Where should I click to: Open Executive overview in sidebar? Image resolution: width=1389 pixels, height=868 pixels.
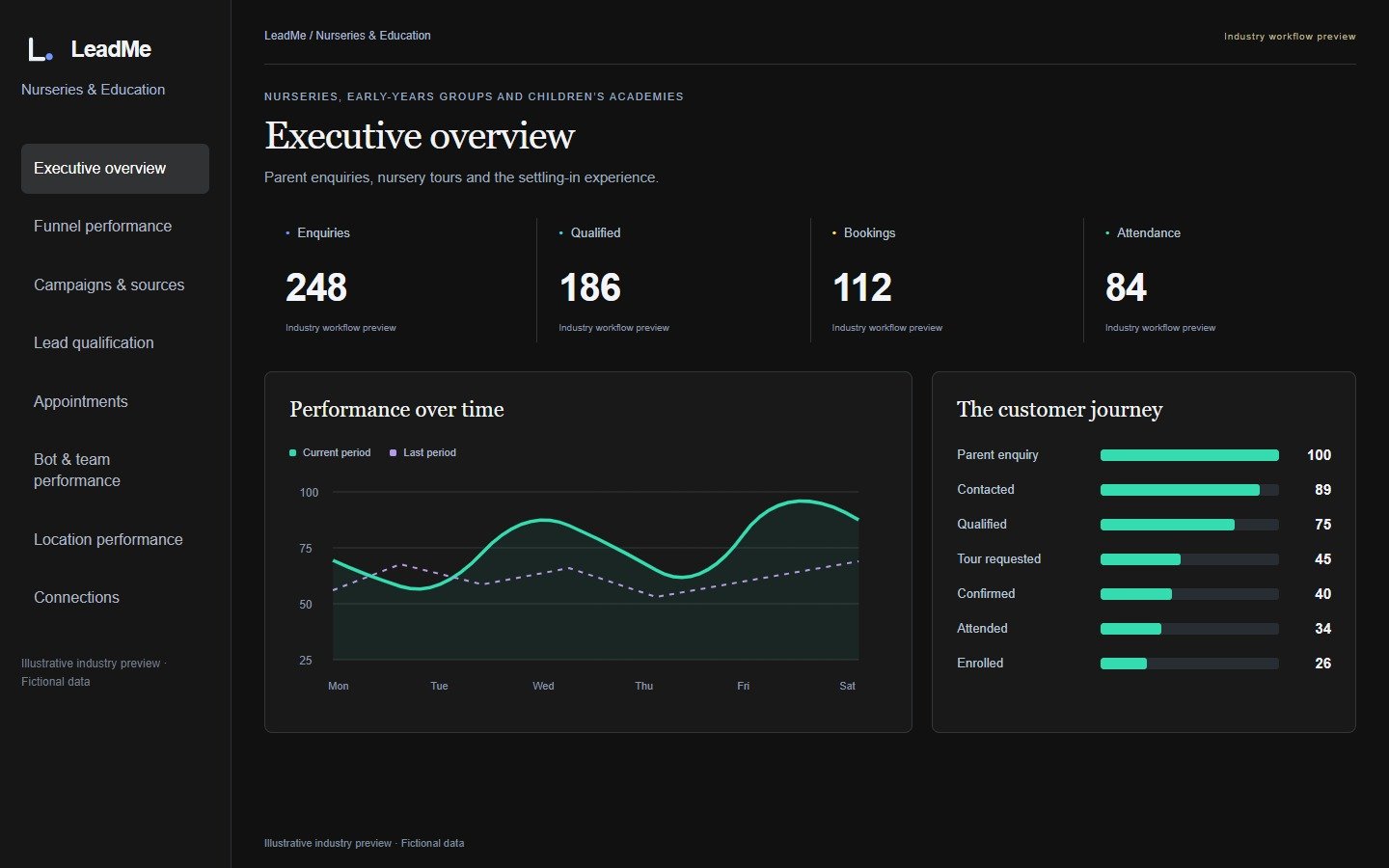[x=115, y=169]
